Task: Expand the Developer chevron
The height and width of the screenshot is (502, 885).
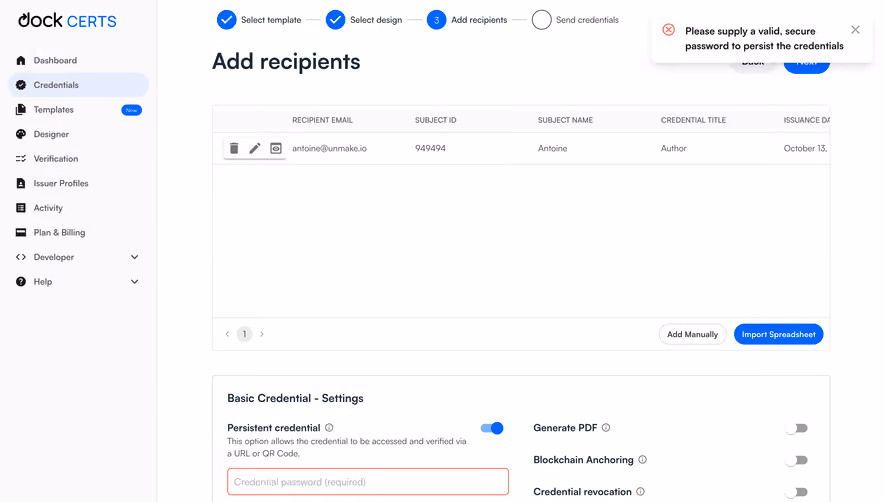Action: pos(134,257)
